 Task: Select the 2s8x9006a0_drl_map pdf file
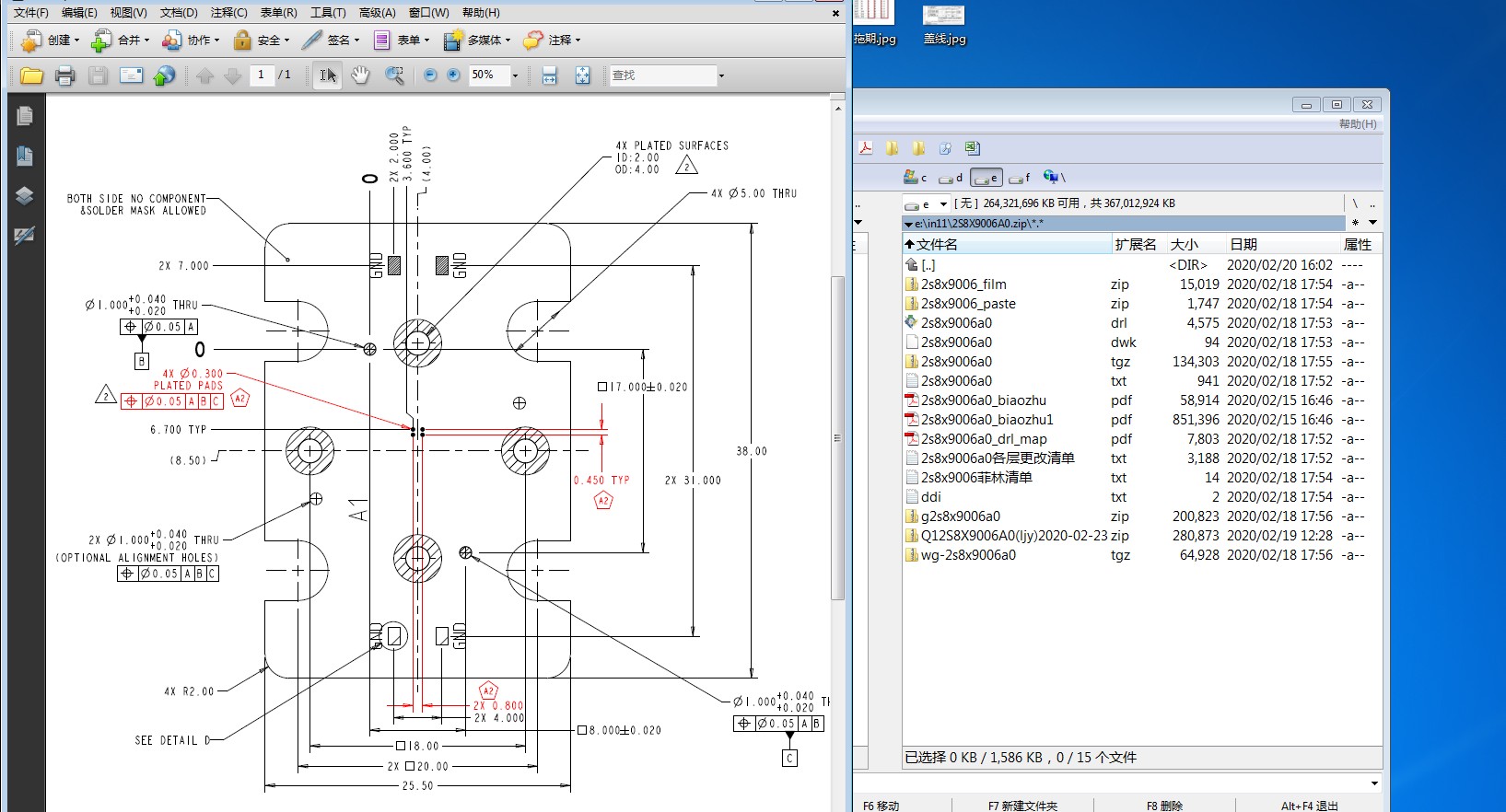click(983, 439)
